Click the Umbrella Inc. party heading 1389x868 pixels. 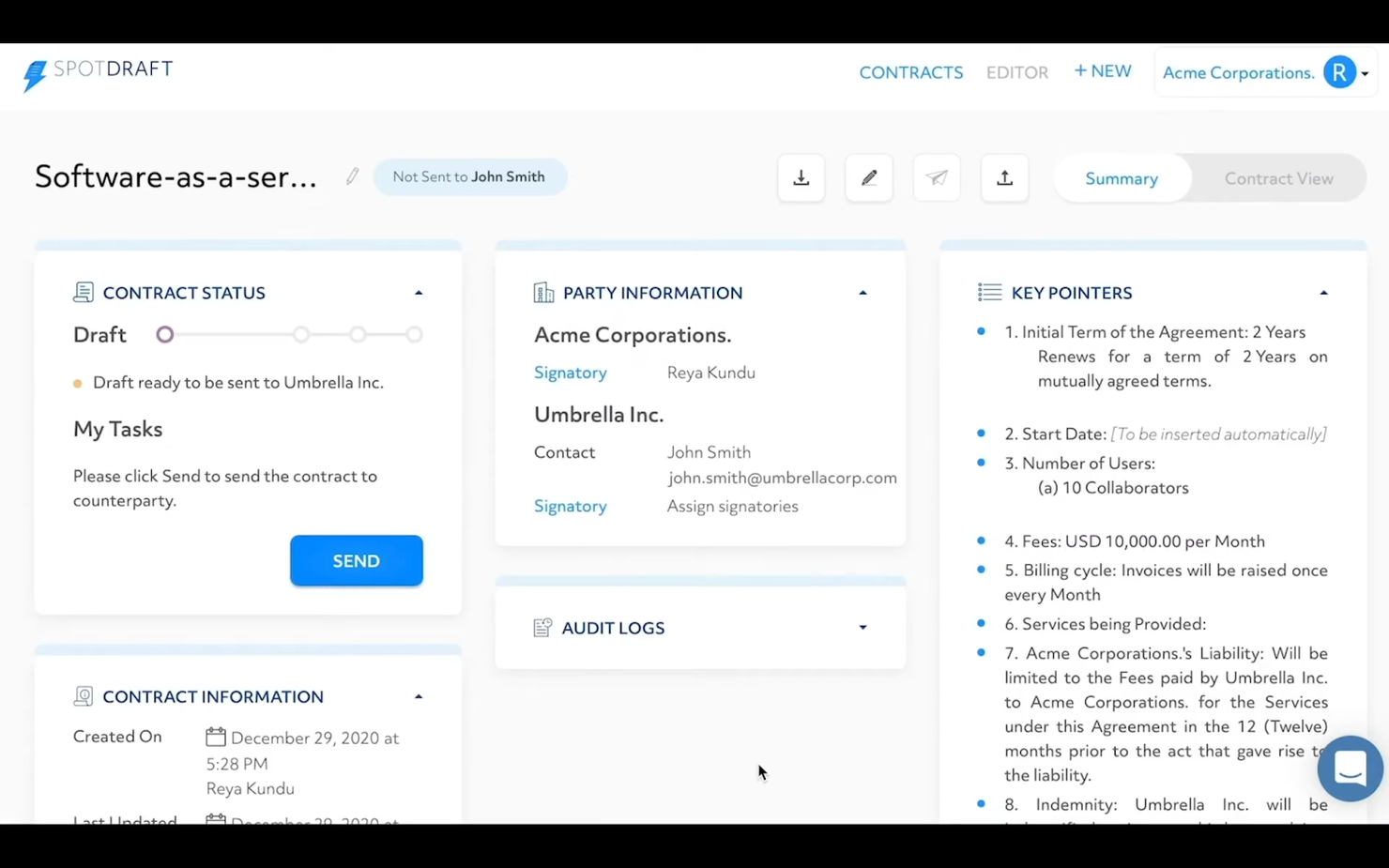[x=599, y=415]
